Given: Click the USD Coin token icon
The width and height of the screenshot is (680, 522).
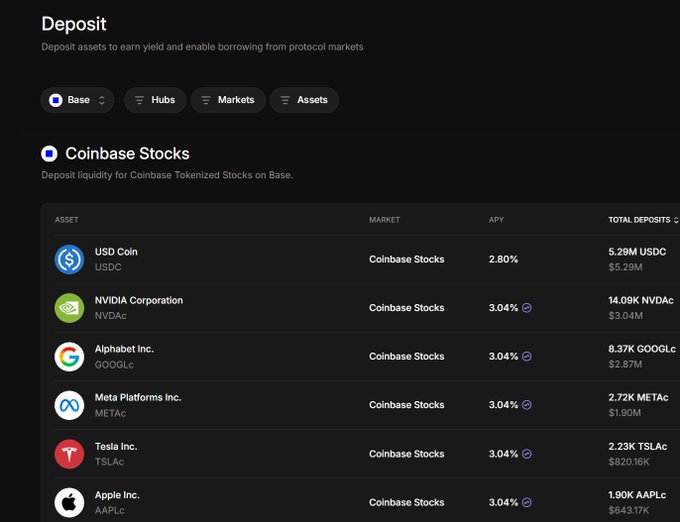Looking at the screenshot, I should pyautogui.click(x=69, y=259).
